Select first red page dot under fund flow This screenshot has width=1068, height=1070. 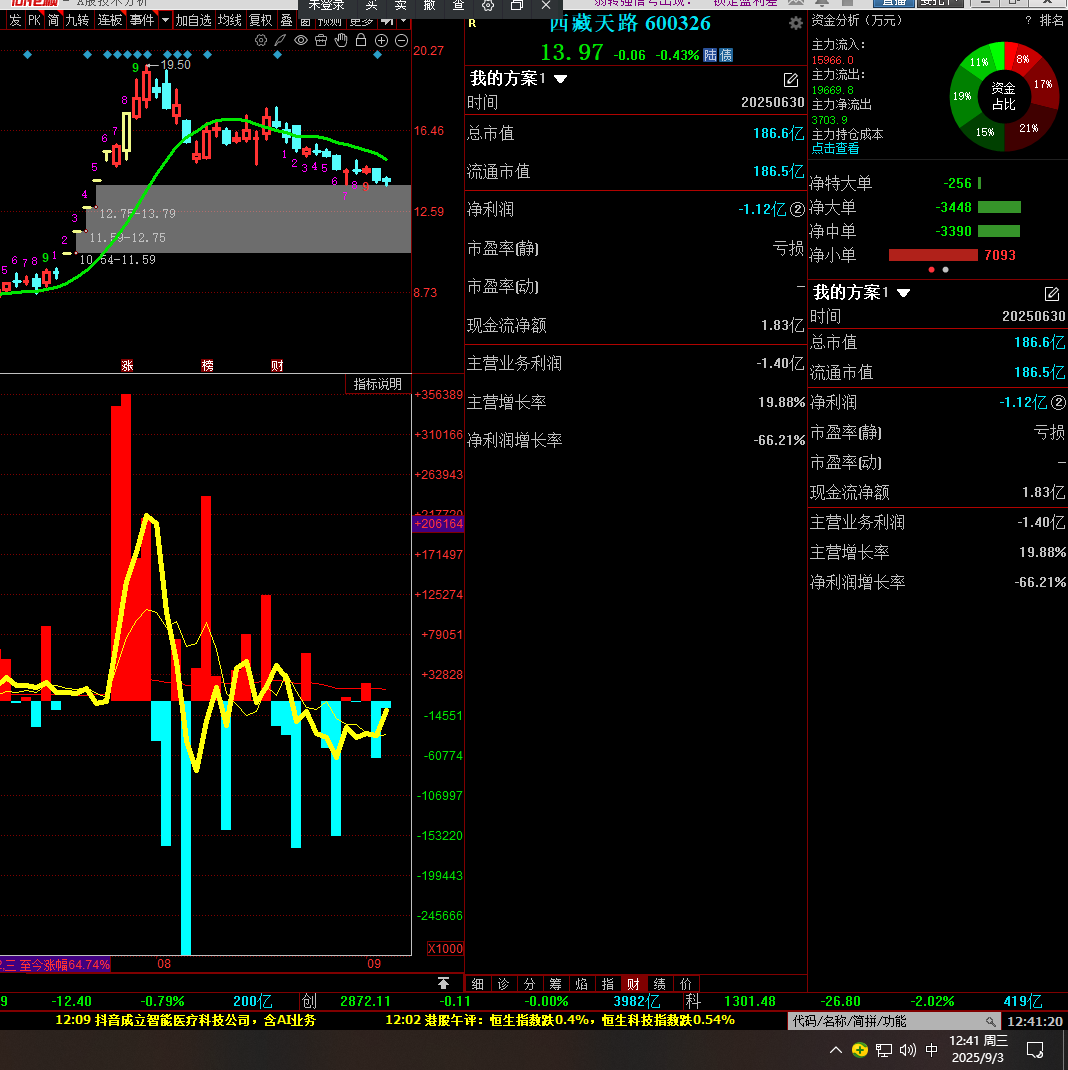[932, 270]
